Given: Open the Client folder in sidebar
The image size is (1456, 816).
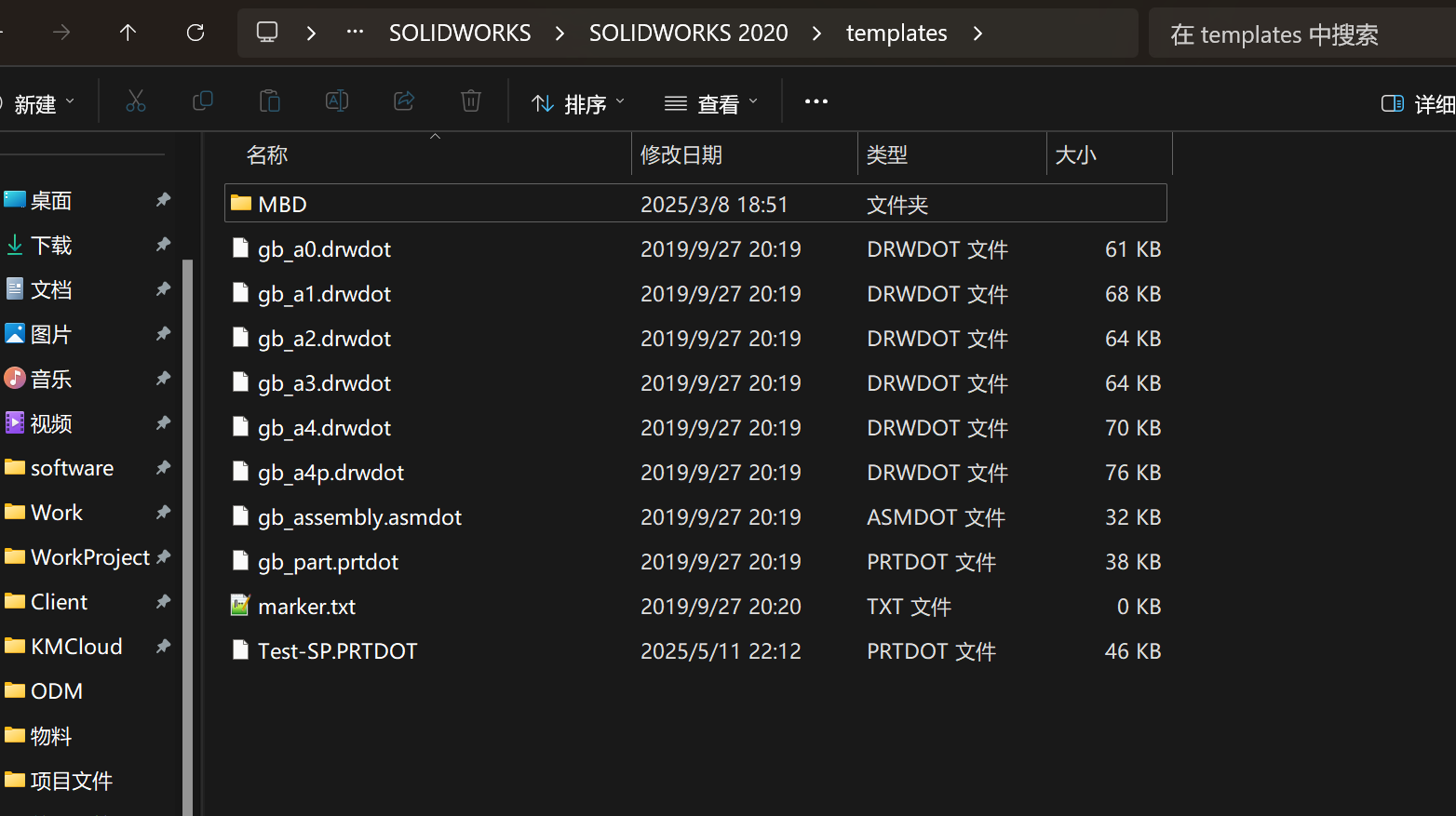Looking at the screenshot, I should pos(60,602).
